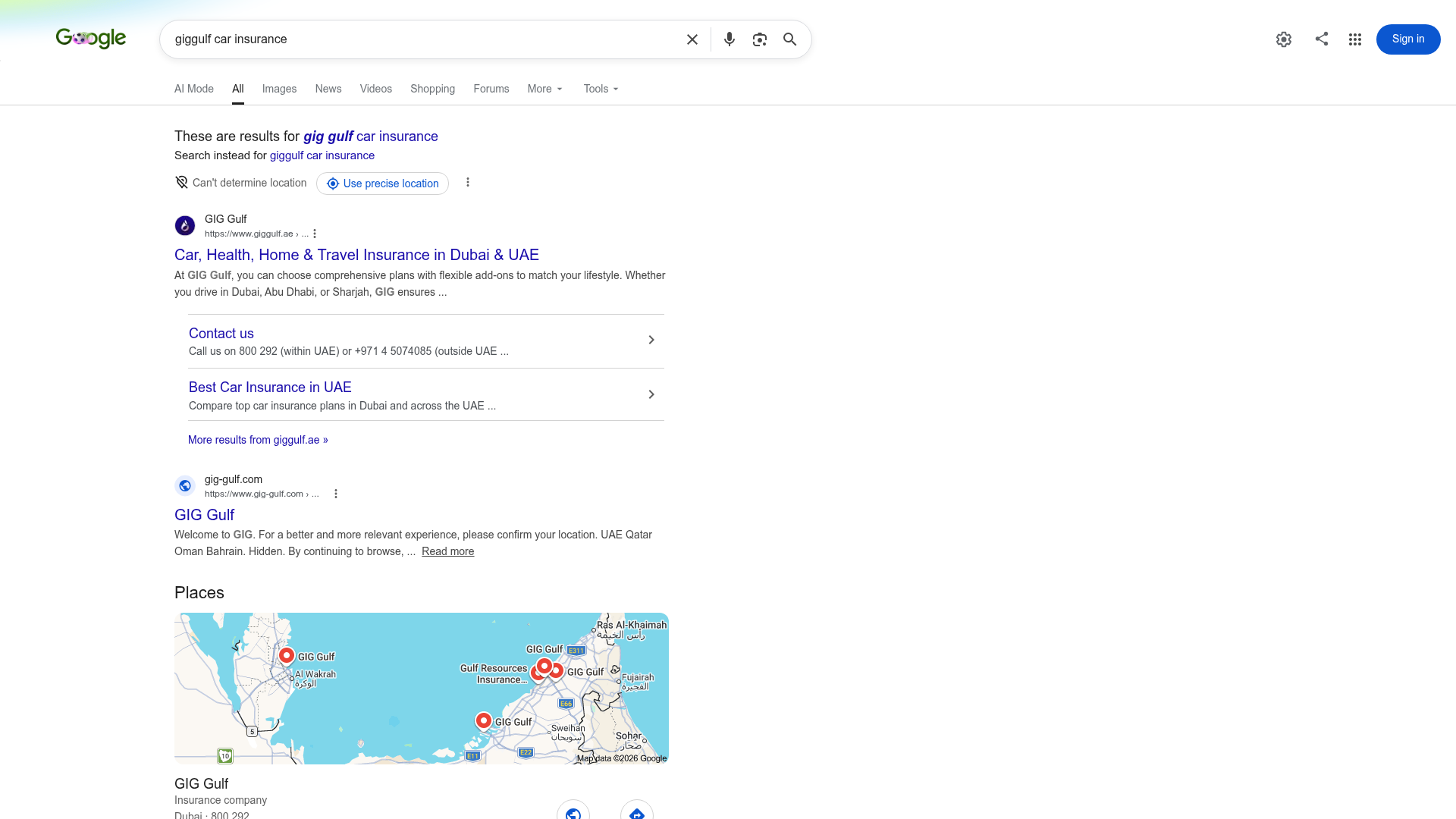Open three-dot menu beside location notice
This screenshot has height=819, width=1456.
468,182
